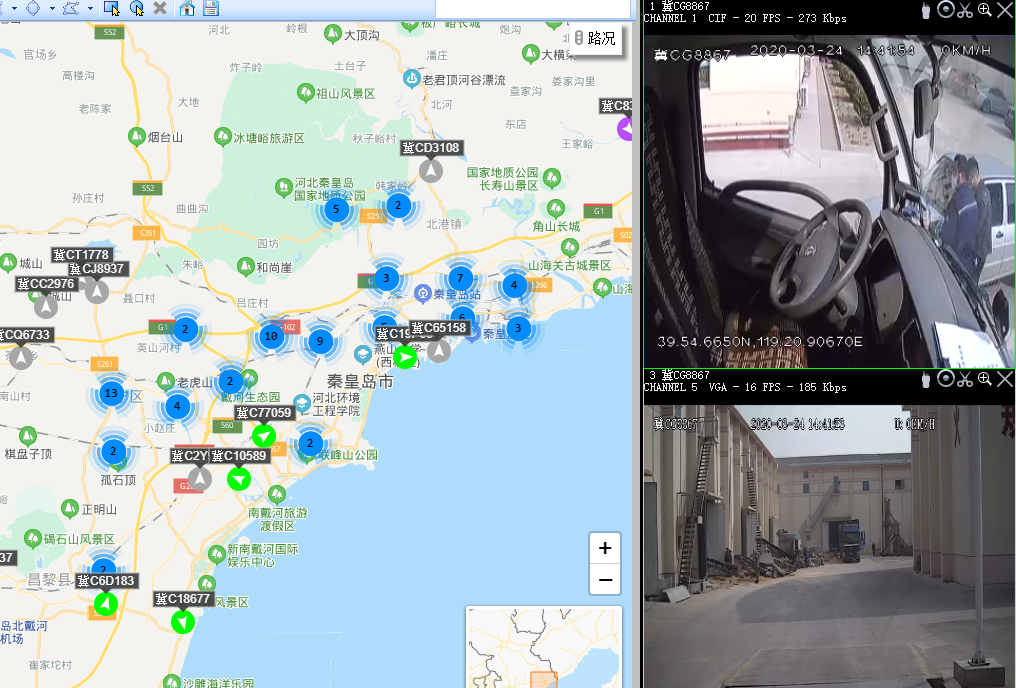
Task: Click the cluster marker showing 10 vehicles
Action: click(x=271, y=336)
